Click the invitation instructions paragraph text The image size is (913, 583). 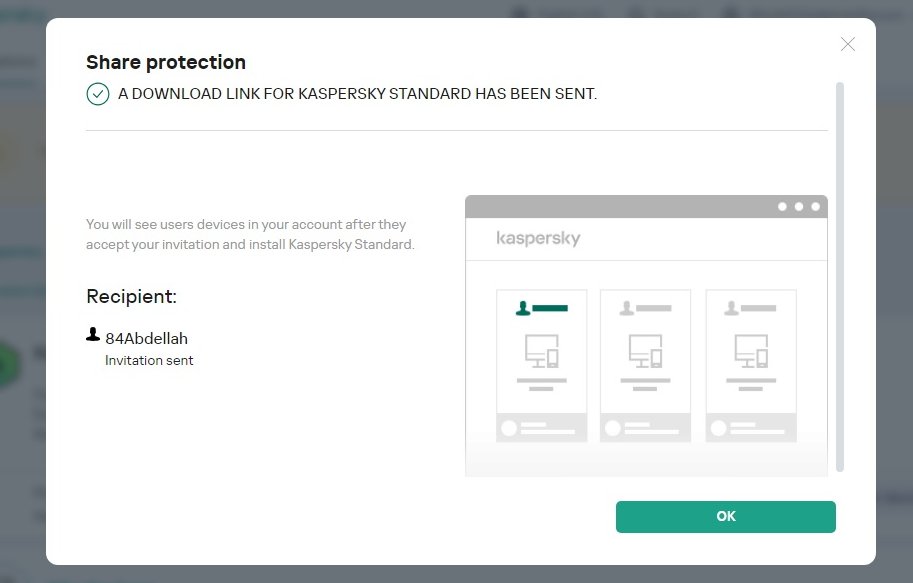click(250, 234)
